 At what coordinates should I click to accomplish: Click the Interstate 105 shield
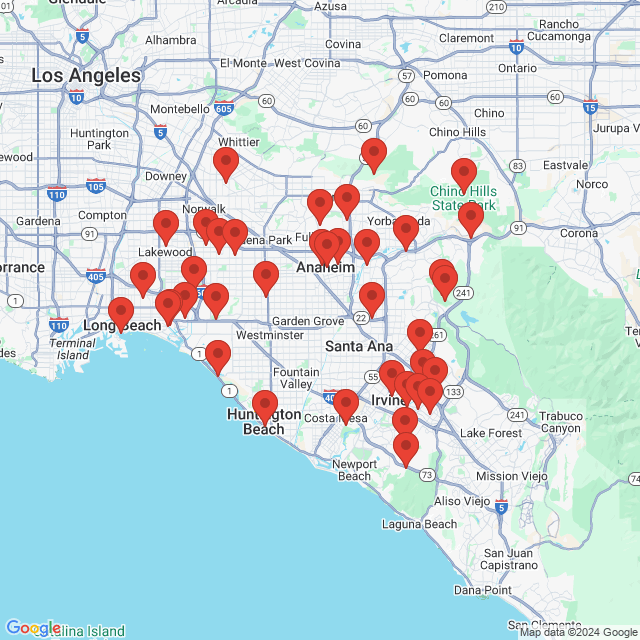[96, 186]
